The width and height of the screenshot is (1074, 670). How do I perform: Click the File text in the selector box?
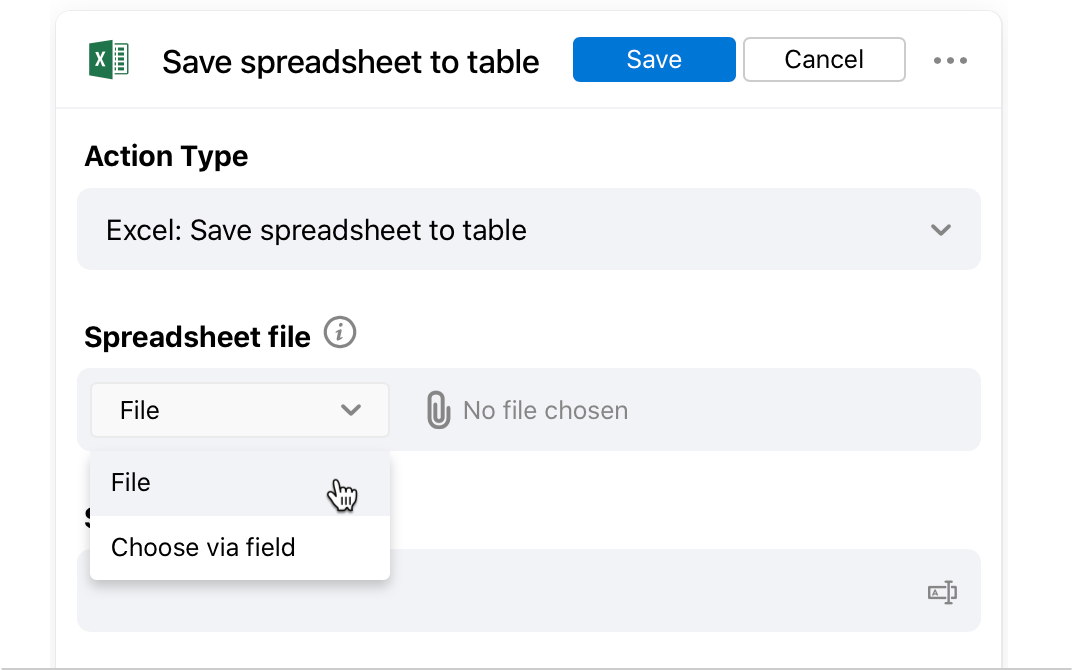[140, 410]
